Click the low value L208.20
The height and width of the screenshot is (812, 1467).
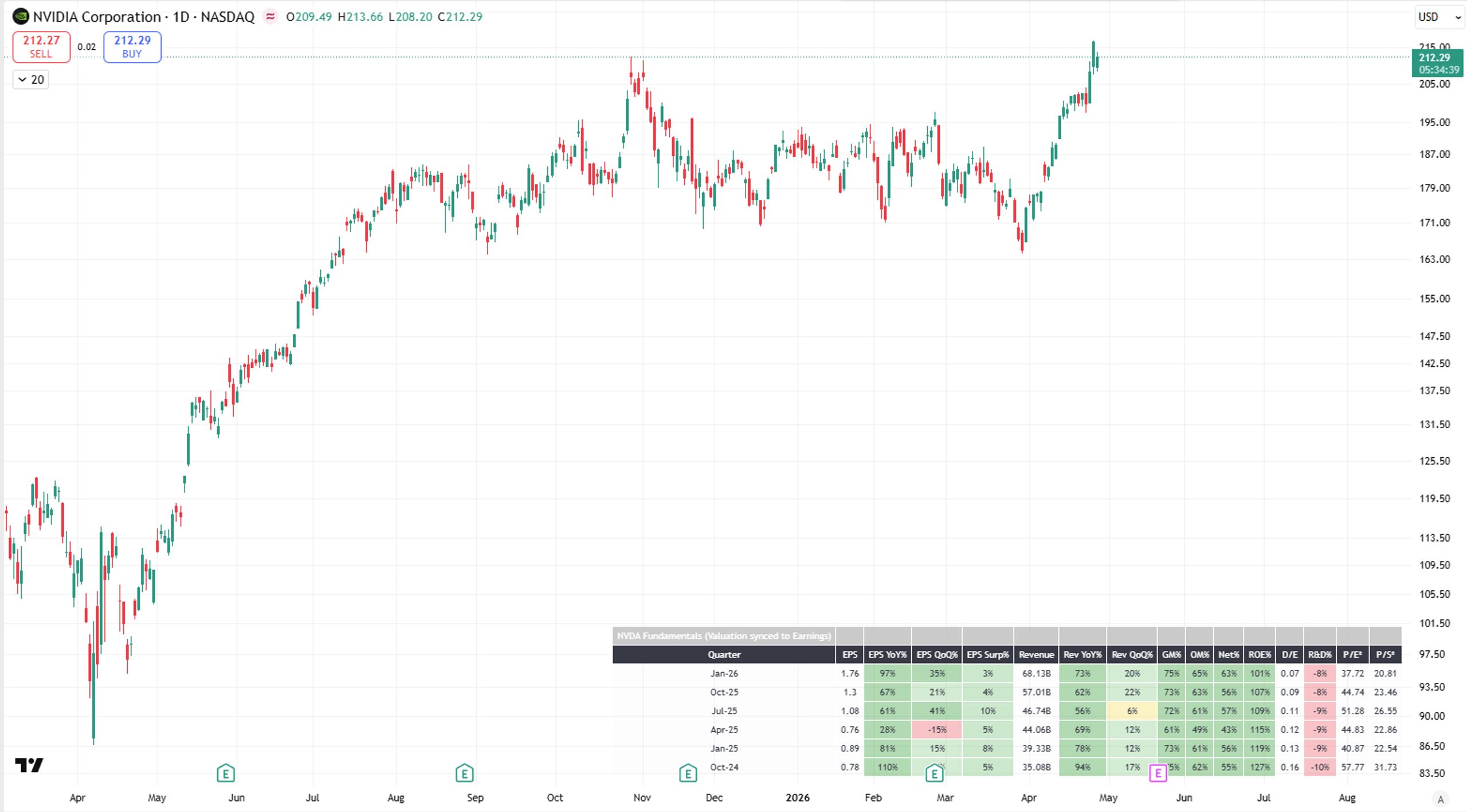point(410,17)
